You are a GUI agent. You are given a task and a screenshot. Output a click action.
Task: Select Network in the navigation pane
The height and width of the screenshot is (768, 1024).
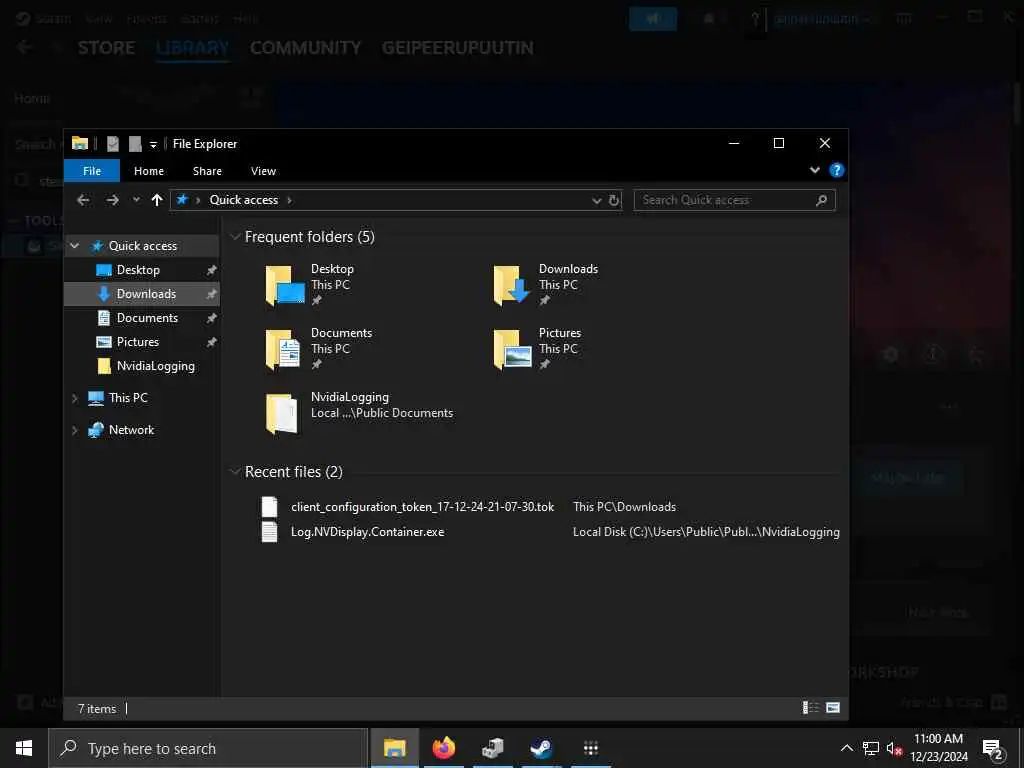[x=131, y=430]
